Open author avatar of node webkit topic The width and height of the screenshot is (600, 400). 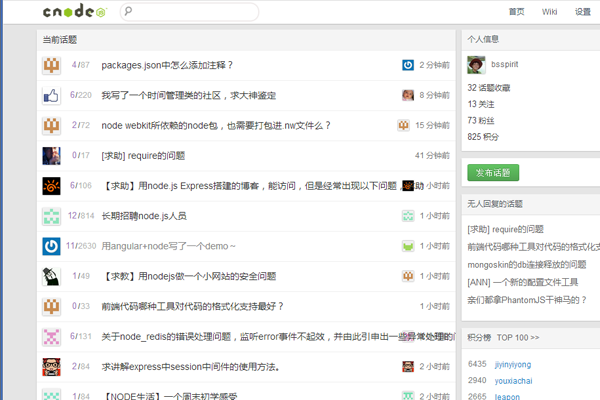(x=51, y=126)
